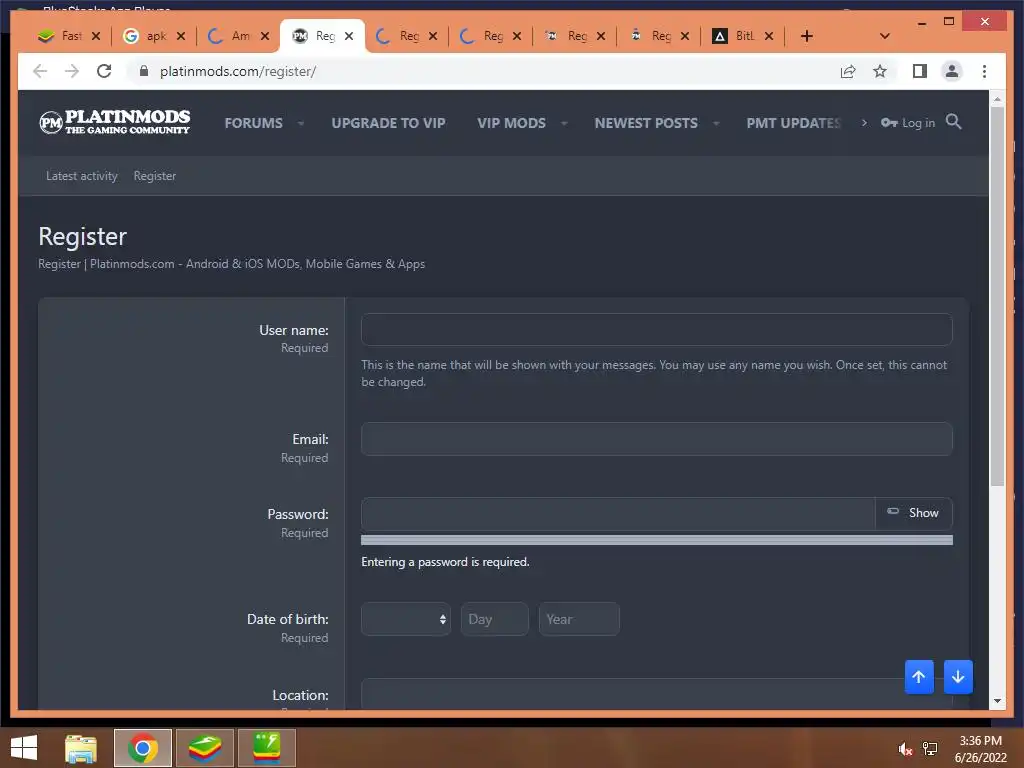This screenshot has height=768, width=1024.
Task: Open the site search magnifier icon
Action: pyautogui.click(x=953, y=121)
